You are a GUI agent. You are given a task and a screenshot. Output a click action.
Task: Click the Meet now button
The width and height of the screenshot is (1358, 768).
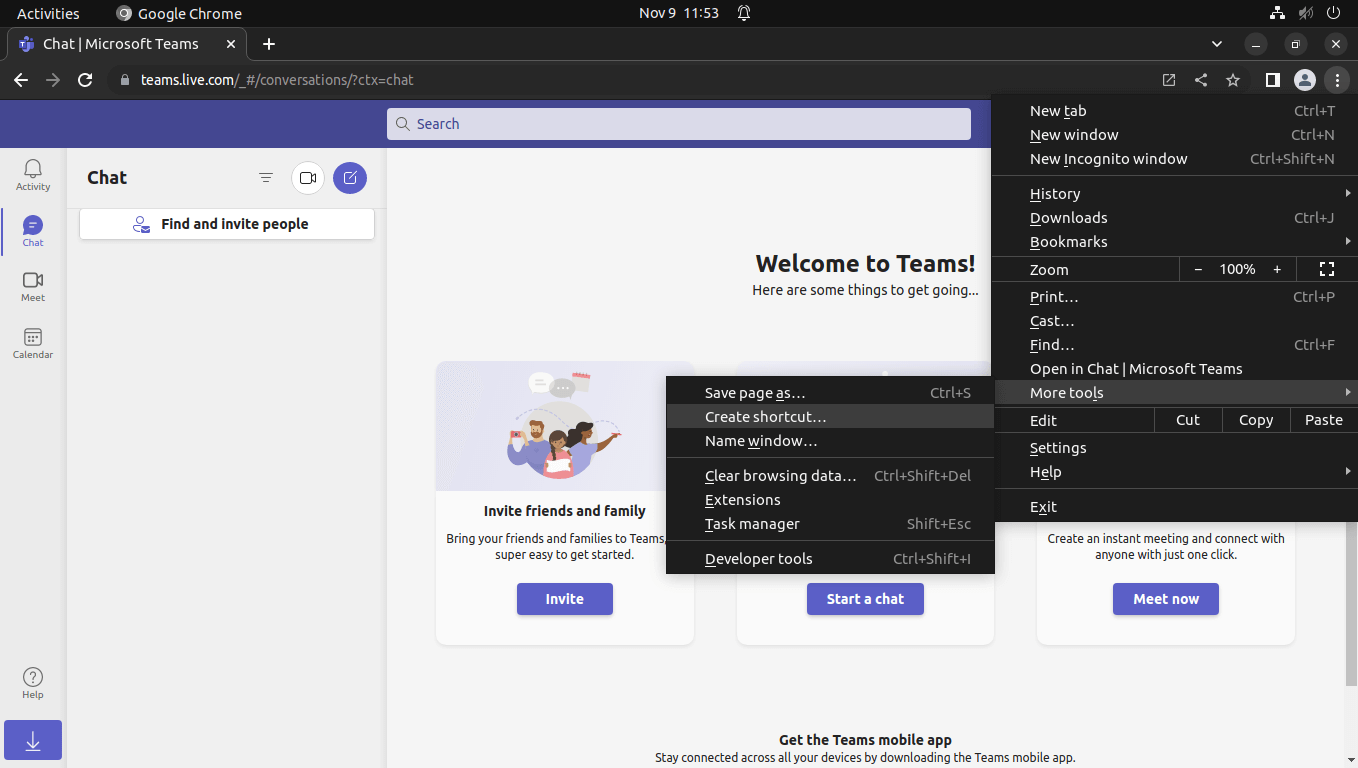click(1165, 599)
